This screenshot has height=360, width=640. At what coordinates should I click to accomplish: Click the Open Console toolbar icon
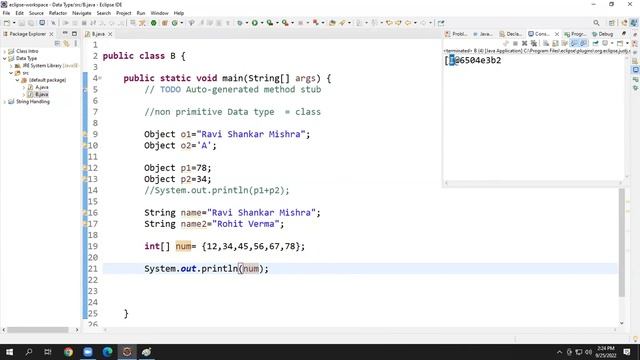(x=620, y=43)
